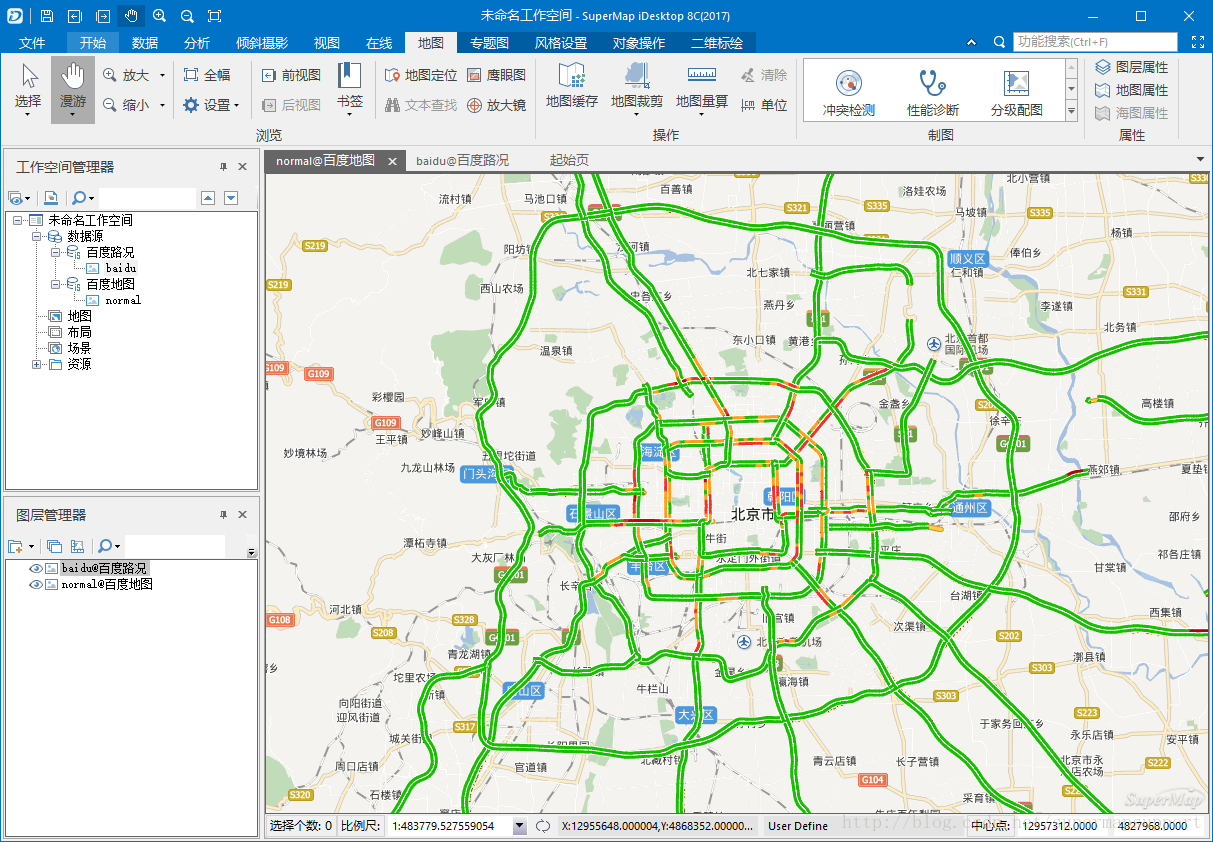Click the previous view icon in the title bar
The width and height of the screenshot is (1213, 842).
click(x=75, y=16)
